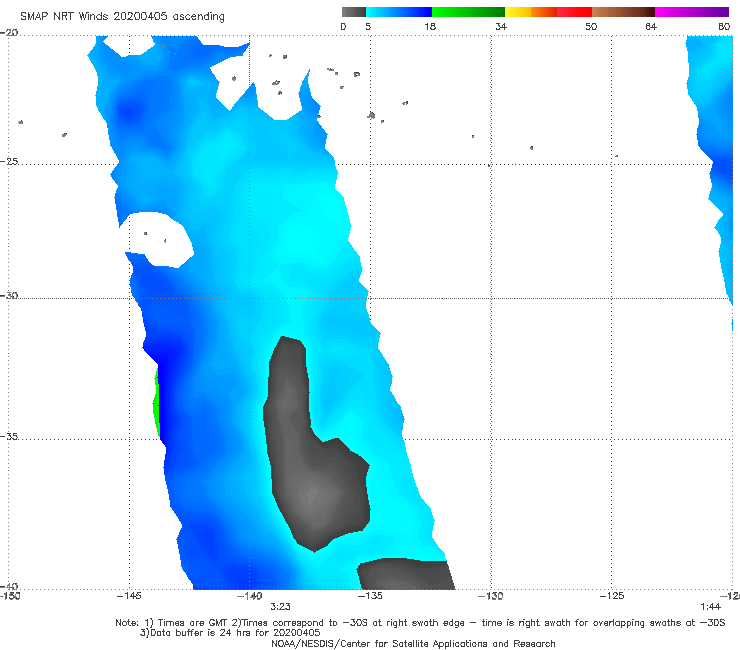Click the color bar label '64'

tap(651, 26)
